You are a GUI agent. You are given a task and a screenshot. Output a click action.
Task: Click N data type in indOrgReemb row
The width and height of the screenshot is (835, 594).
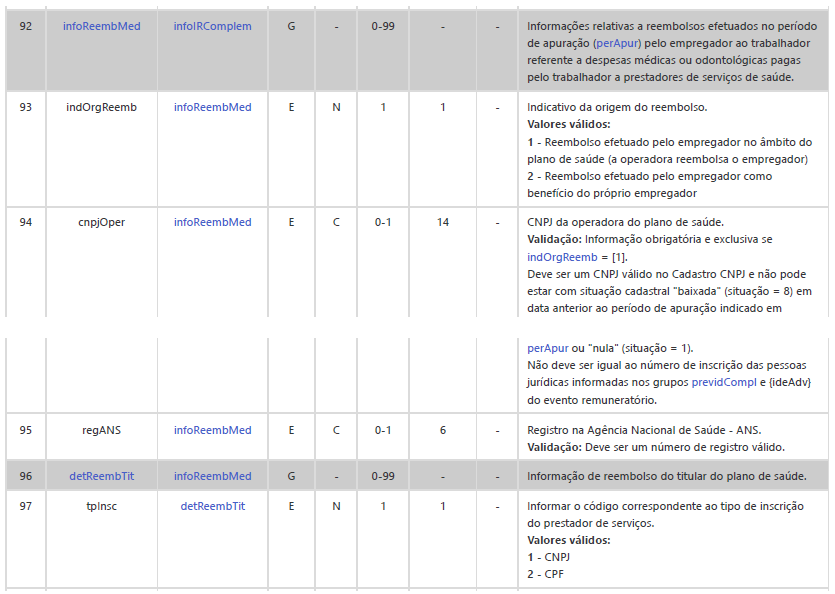(336, 107)
